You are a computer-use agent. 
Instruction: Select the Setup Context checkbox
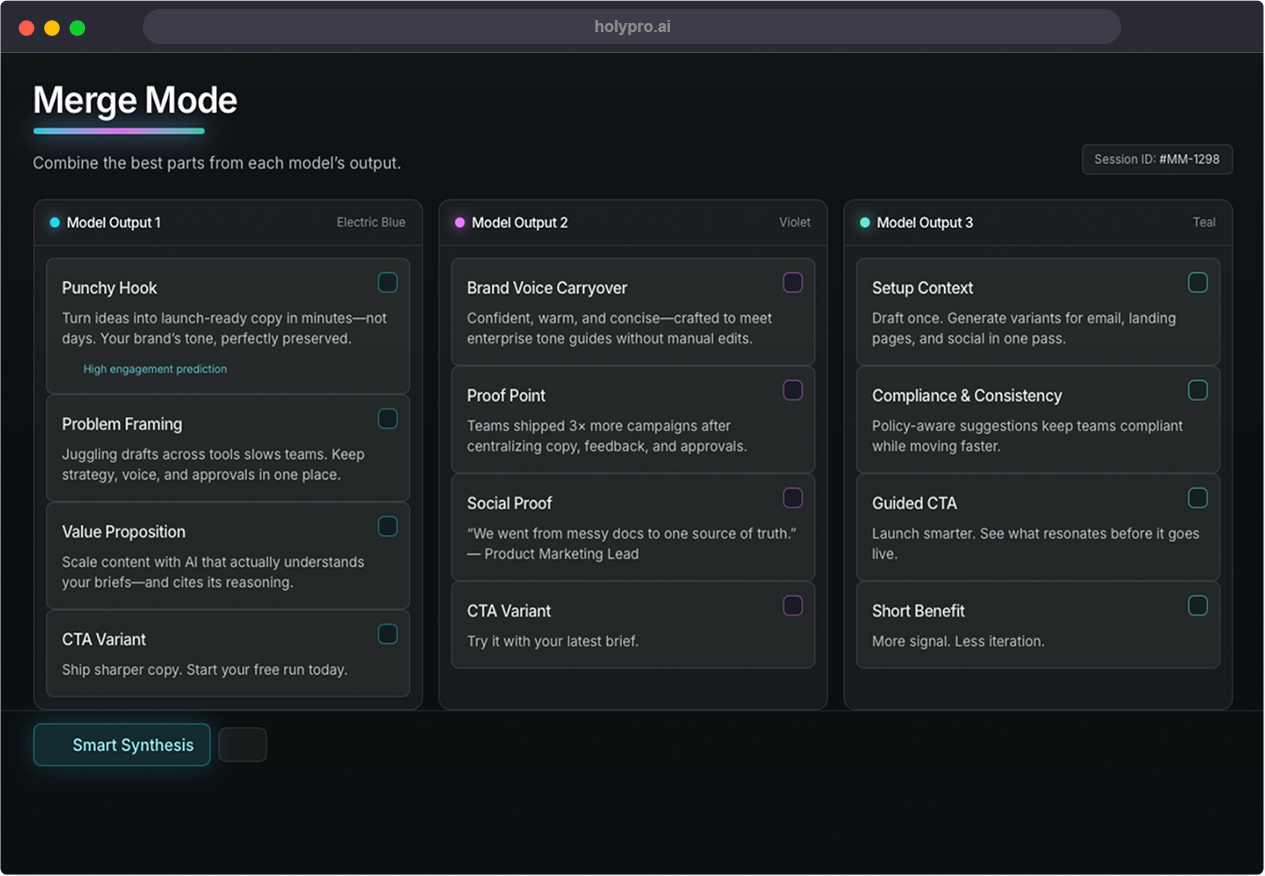[x=1198, y=283]
